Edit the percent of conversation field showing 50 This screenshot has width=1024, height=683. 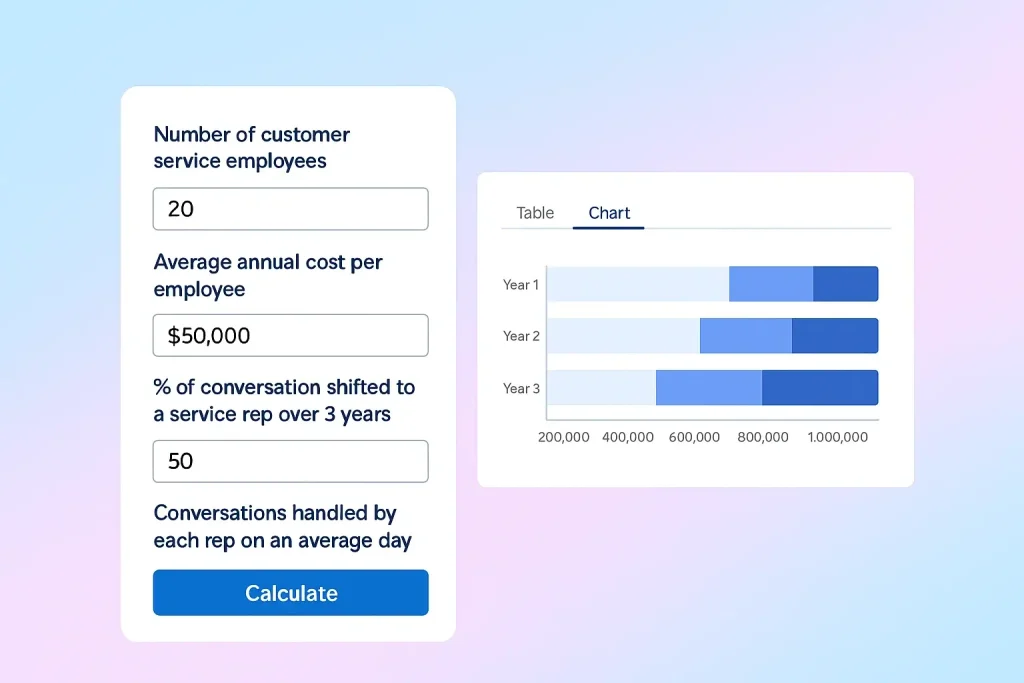click(291, 462)
